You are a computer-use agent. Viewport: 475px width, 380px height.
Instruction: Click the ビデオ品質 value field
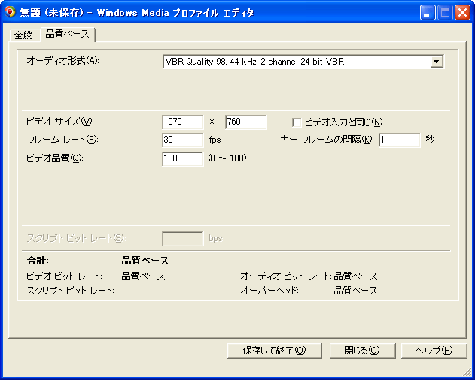(x=182, y=159)
